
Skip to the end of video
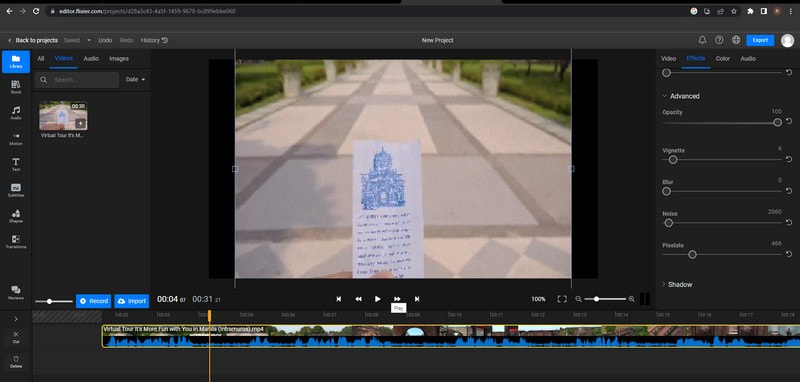417,299
